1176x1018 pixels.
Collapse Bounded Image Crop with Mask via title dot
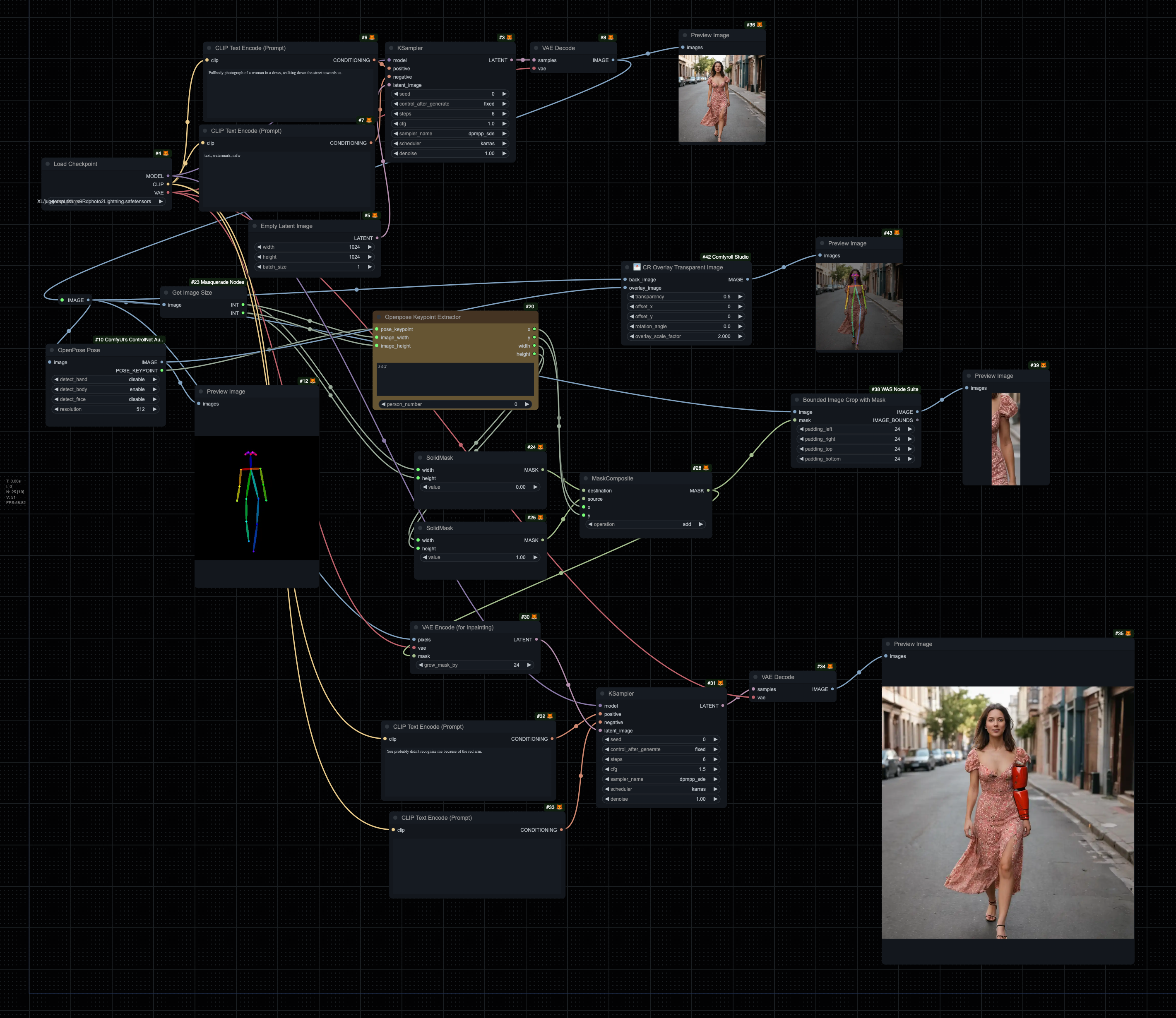point(797,400)
